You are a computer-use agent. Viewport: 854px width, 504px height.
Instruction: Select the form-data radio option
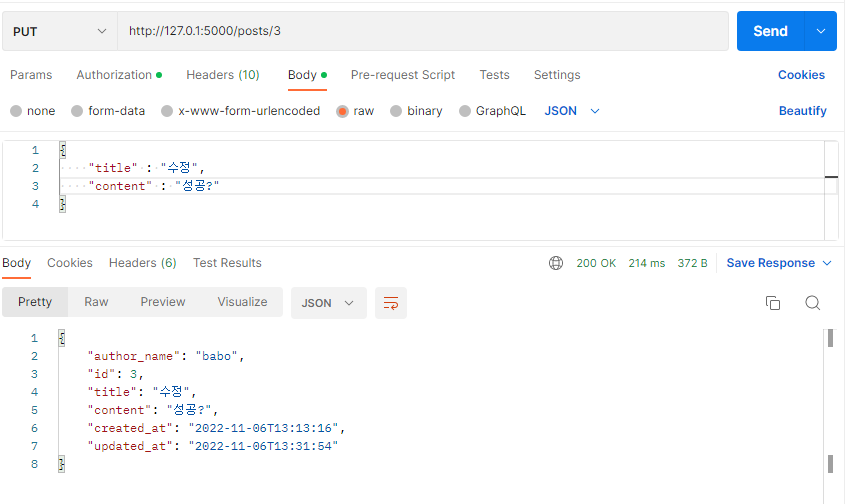point(77,111)
